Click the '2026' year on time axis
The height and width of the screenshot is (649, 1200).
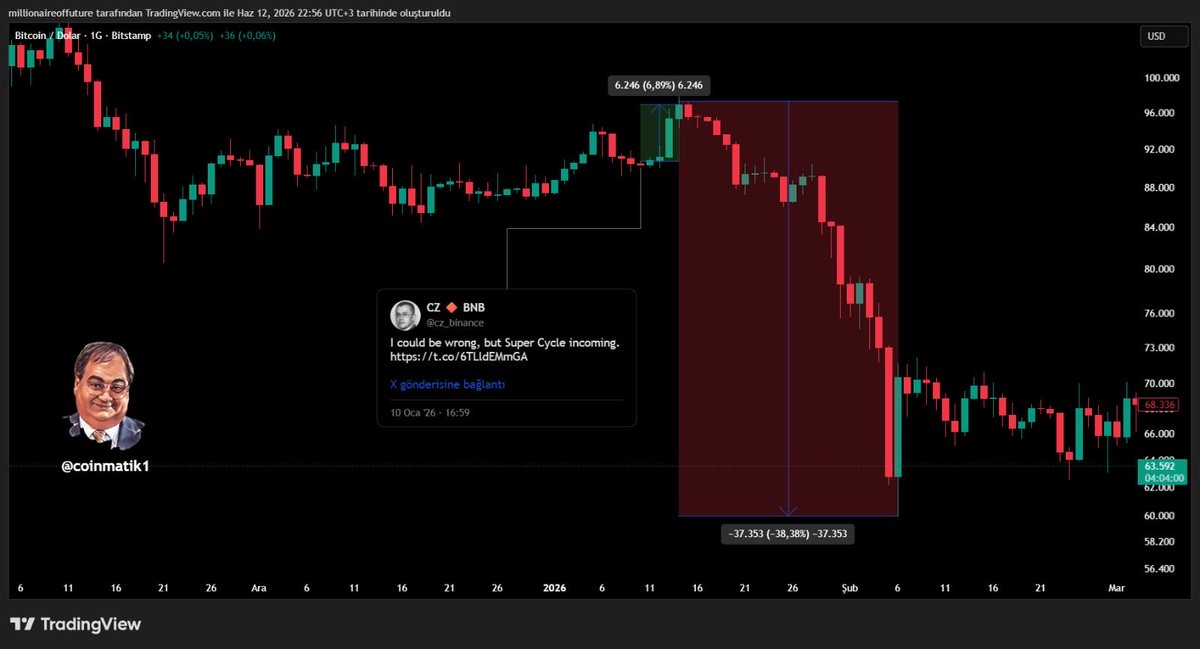click(x=556, y=588)
